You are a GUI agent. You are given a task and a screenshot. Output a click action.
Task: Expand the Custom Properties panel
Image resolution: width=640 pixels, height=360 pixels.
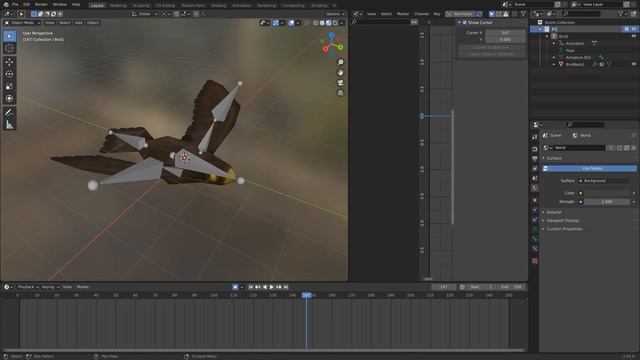coord(564,229)
